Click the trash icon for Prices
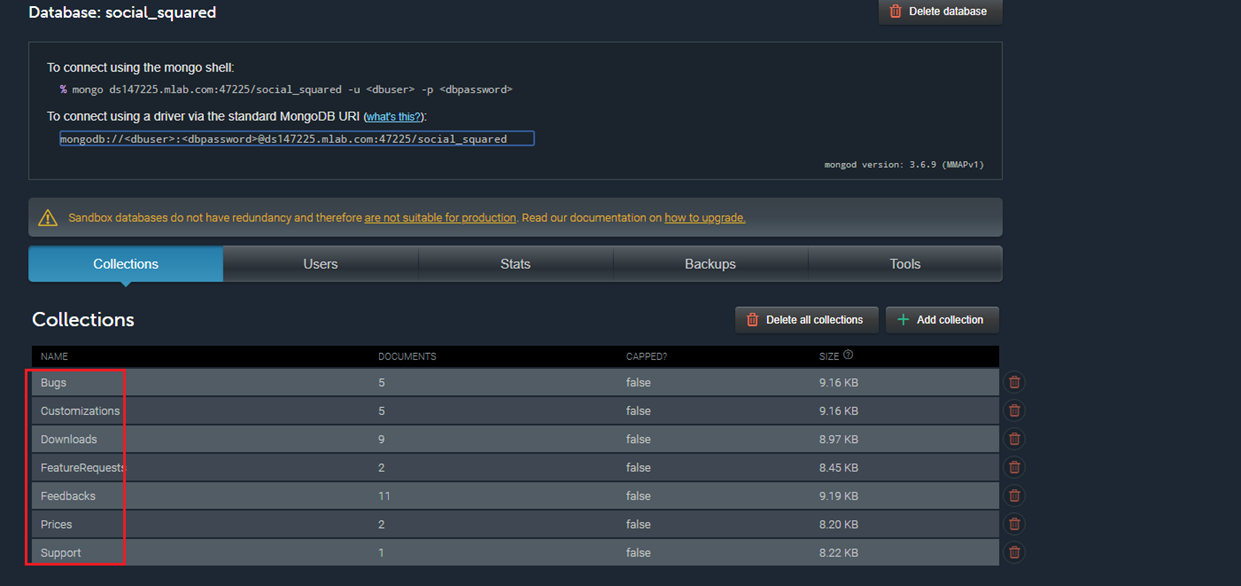 click(1014, 524)
